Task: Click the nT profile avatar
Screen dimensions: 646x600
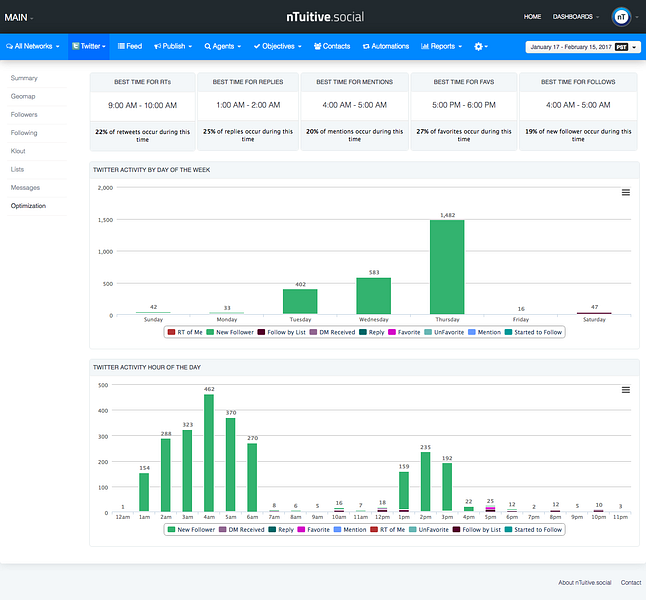Action: (x=621, y=17)
